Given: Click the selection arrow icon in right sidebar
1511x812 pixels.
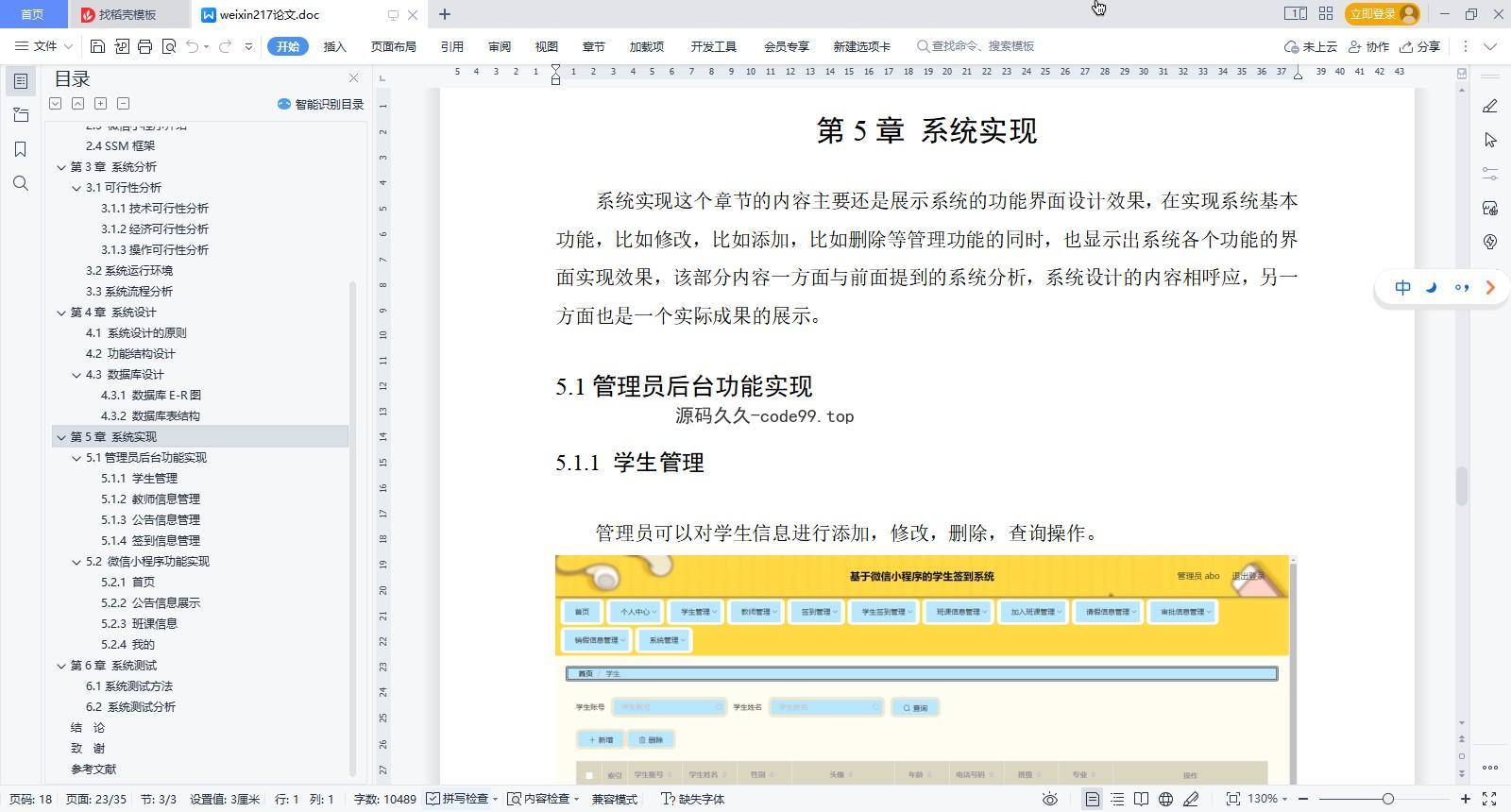Looking at the screenshot, I should tap(1490, 140).
